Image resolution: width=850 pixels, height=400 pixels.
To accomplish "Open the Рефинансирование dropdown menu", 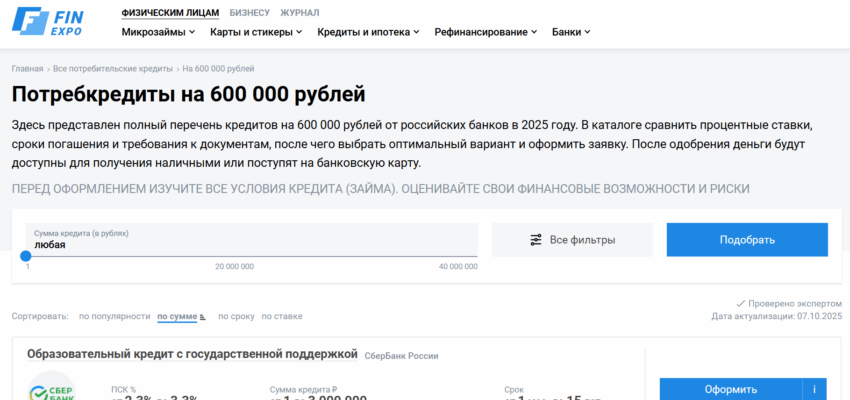I will pos(486,32).
